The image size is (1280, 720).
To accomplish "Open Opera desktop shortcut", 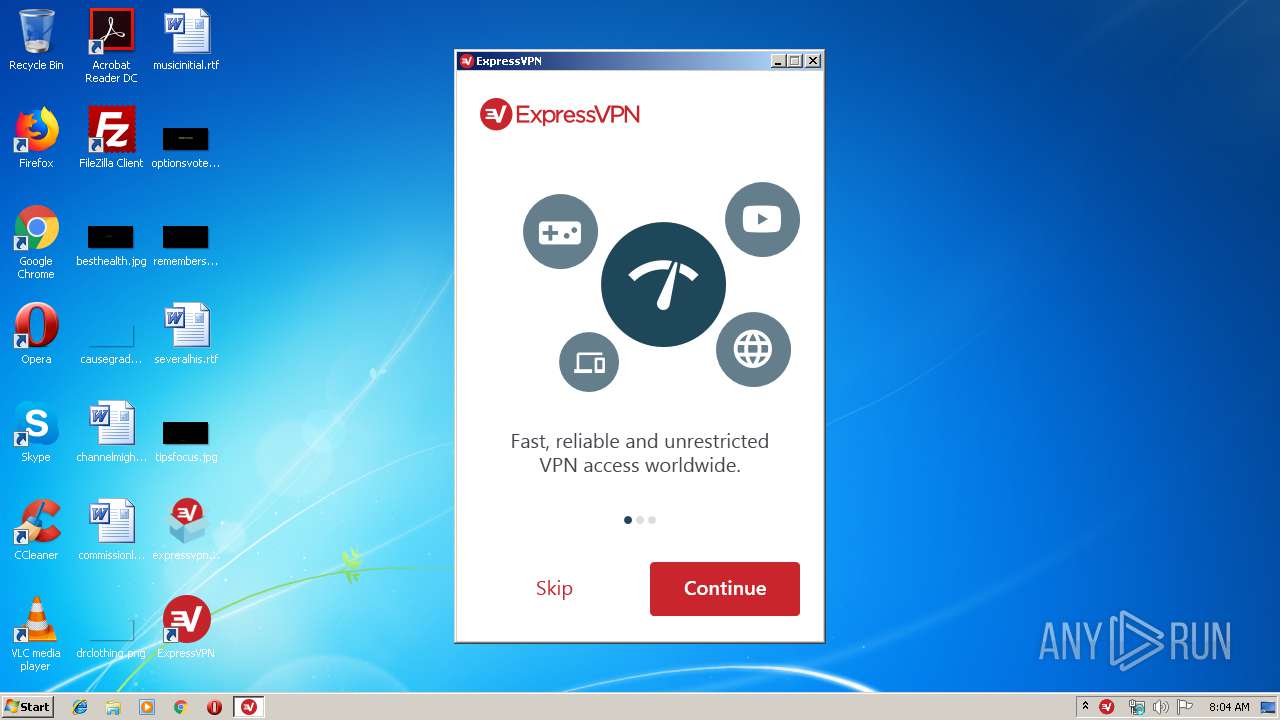I will point(36,335).
